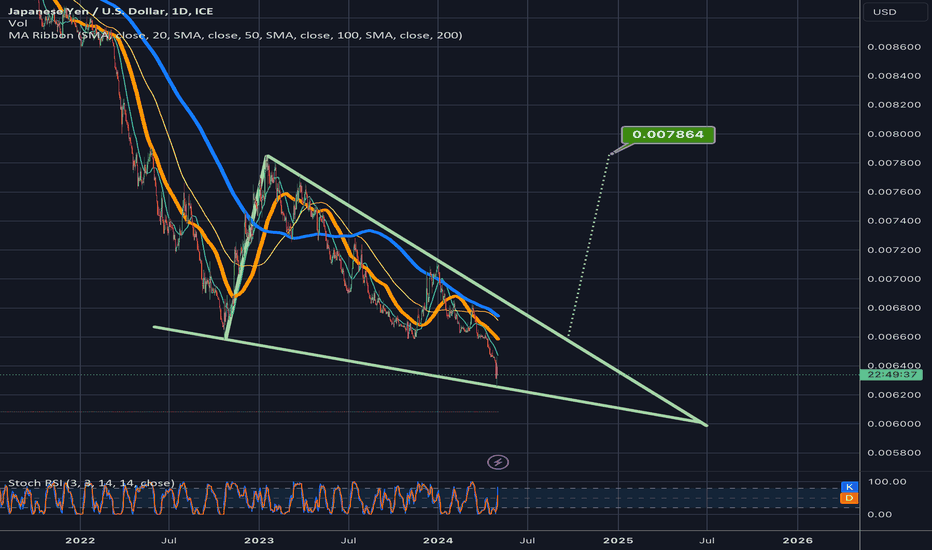
Task: Click the 0.006000 price axis value
Action: (894, 424)
